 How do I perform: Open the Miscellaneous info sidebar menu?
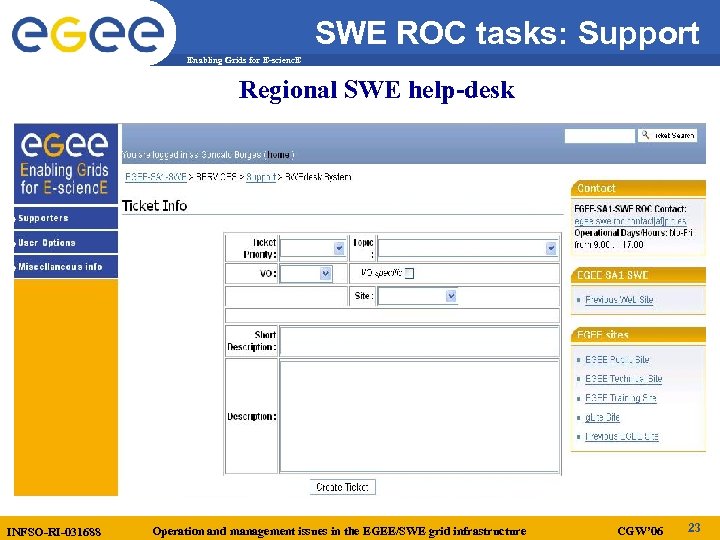tap(66, 267)
